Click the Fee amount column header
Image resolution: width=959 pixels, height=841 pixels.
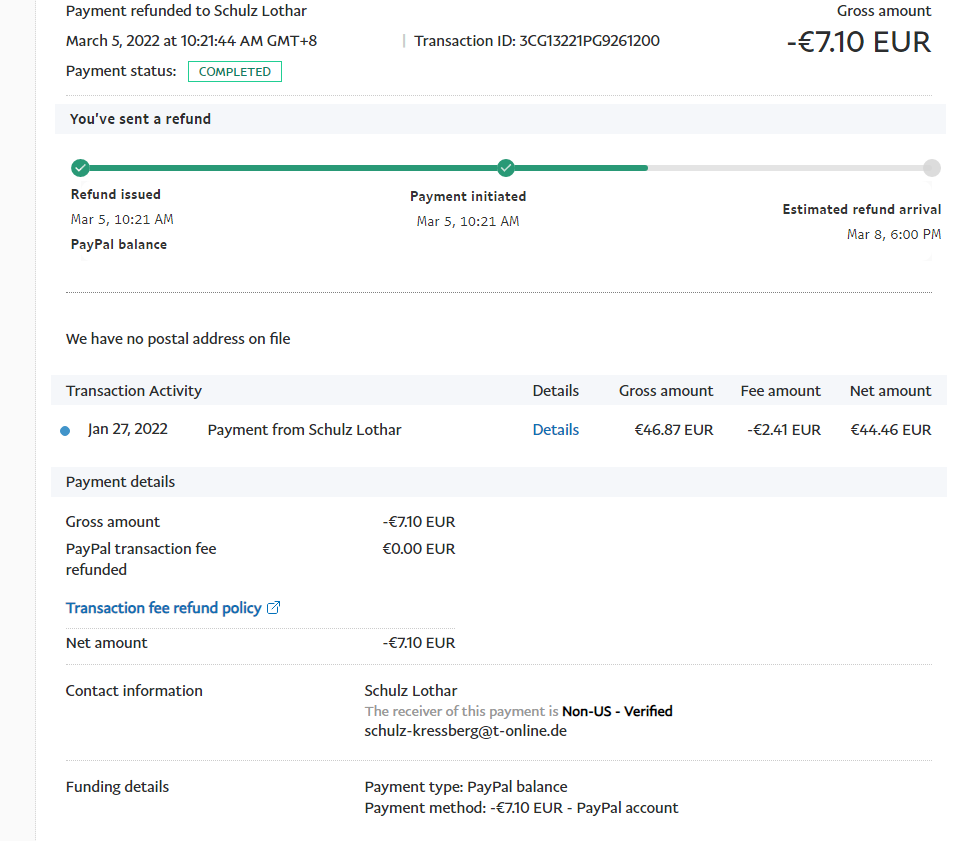pyautogui.click(x=780, y=391)
